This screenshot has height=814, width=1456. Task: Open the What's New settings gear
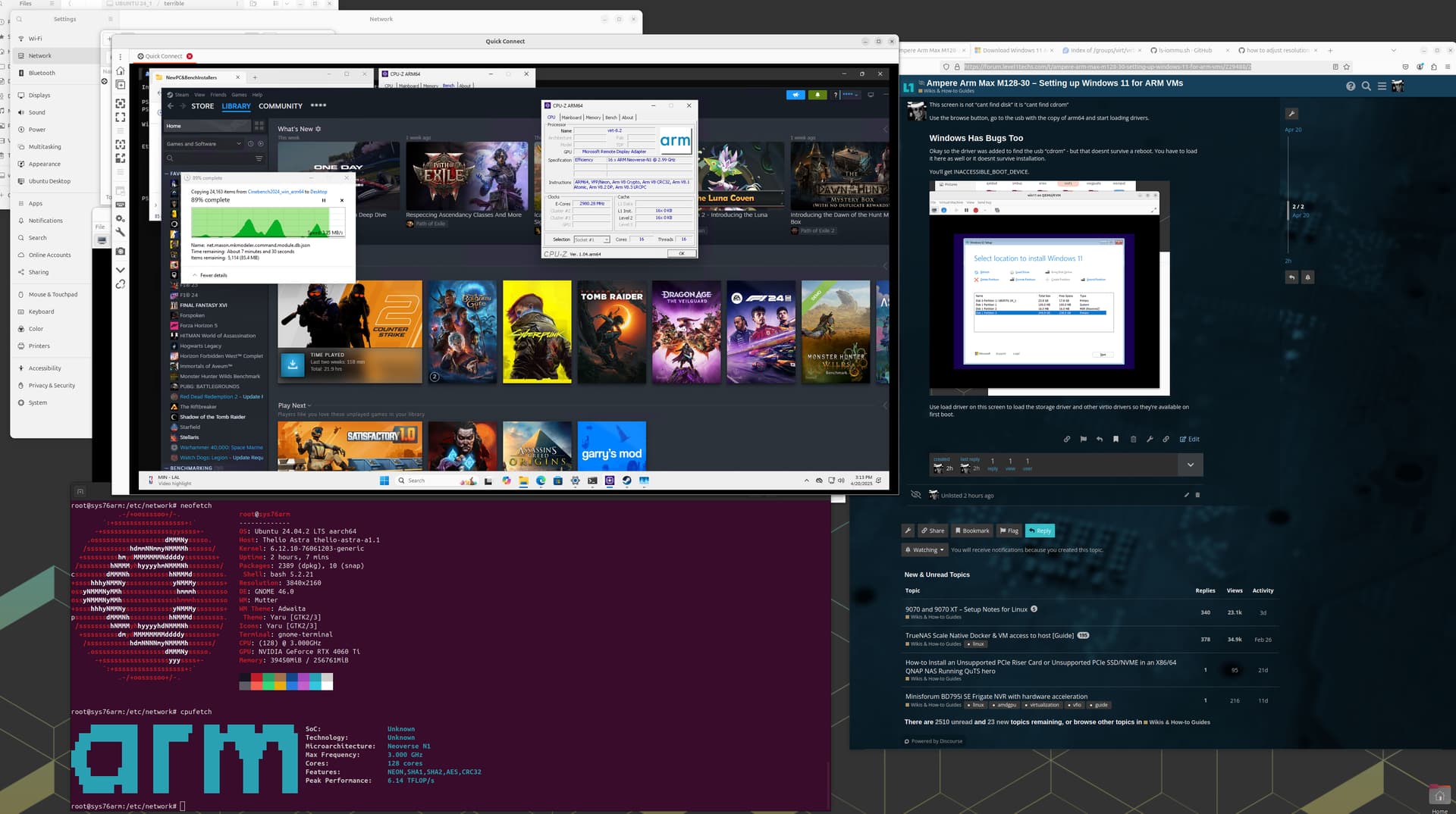[x=318, y=129]
